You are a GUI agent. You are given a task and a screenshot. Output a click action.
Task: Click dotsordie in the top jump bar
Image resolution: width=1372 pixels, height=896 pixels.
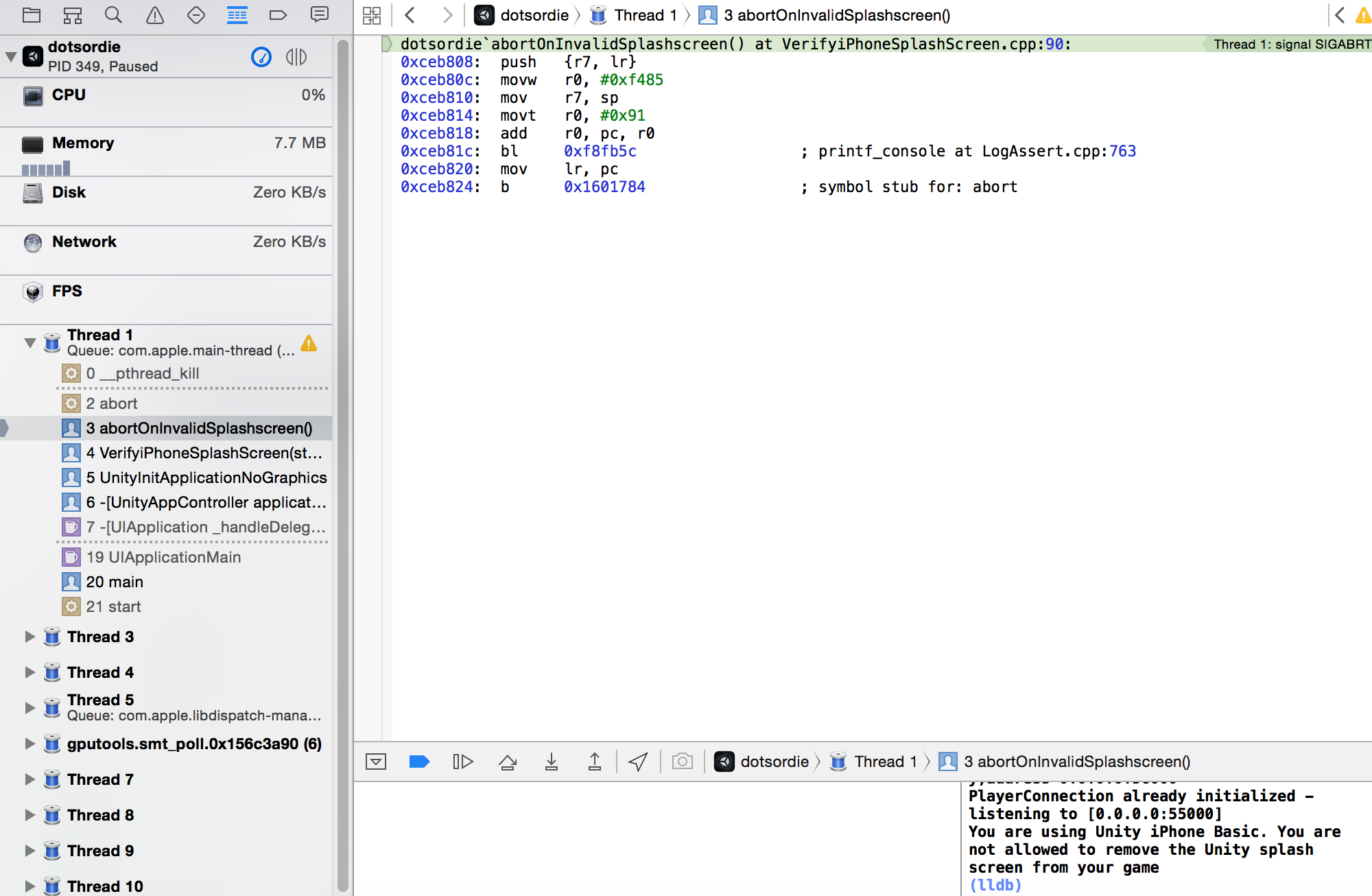point(522,15)
